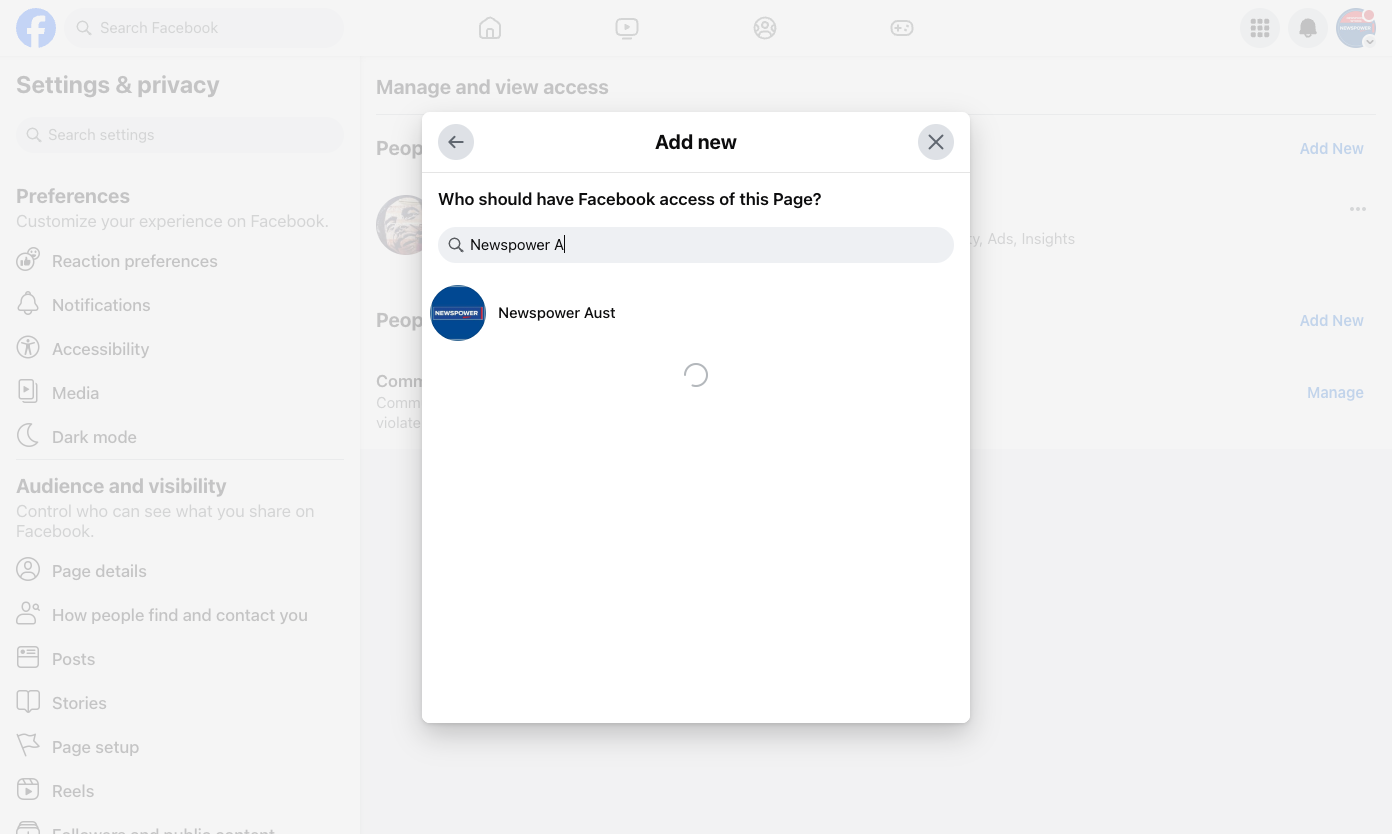The height and width of the screenshot is (834, 1392).
Task: Open the apps grid menu icon
Action: click(x=1260, y=28)
